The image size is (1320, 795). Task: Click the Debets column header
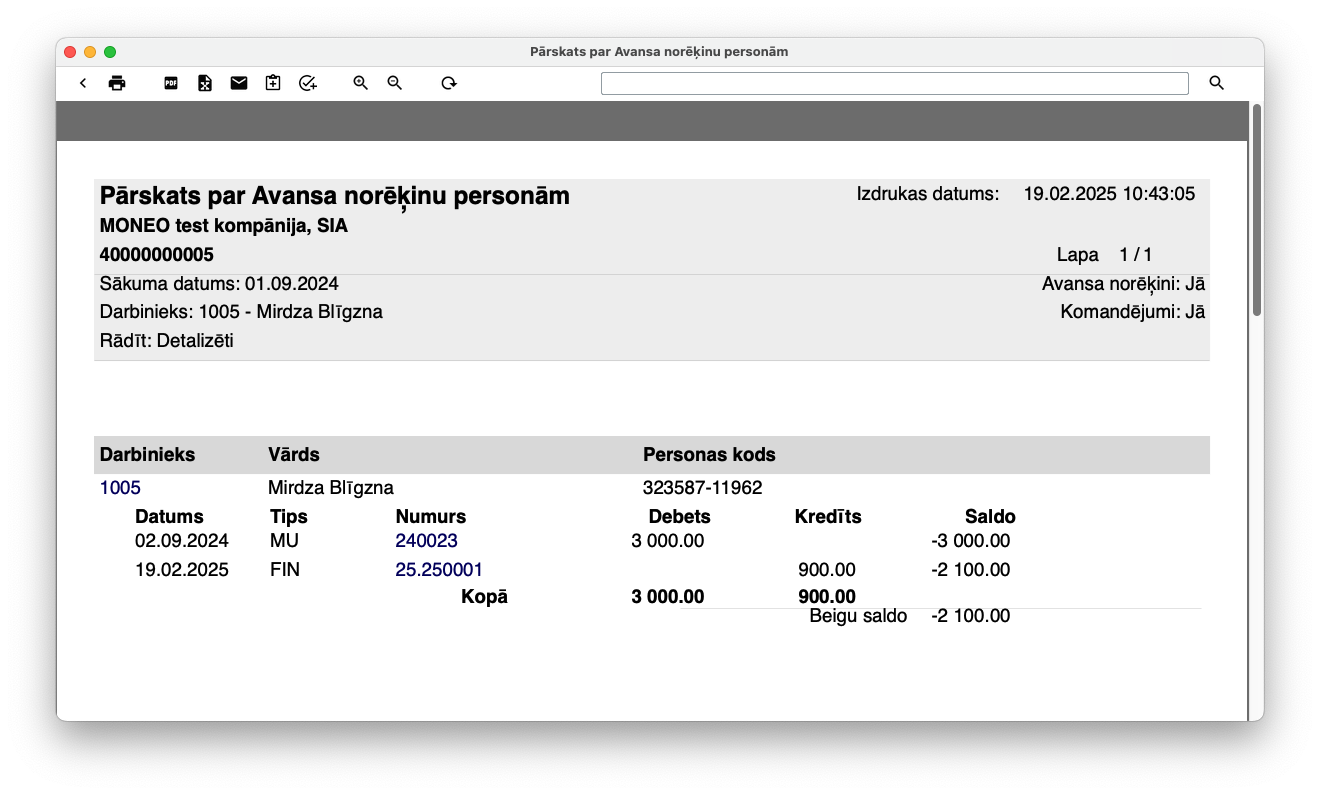[x=680, y=517]
